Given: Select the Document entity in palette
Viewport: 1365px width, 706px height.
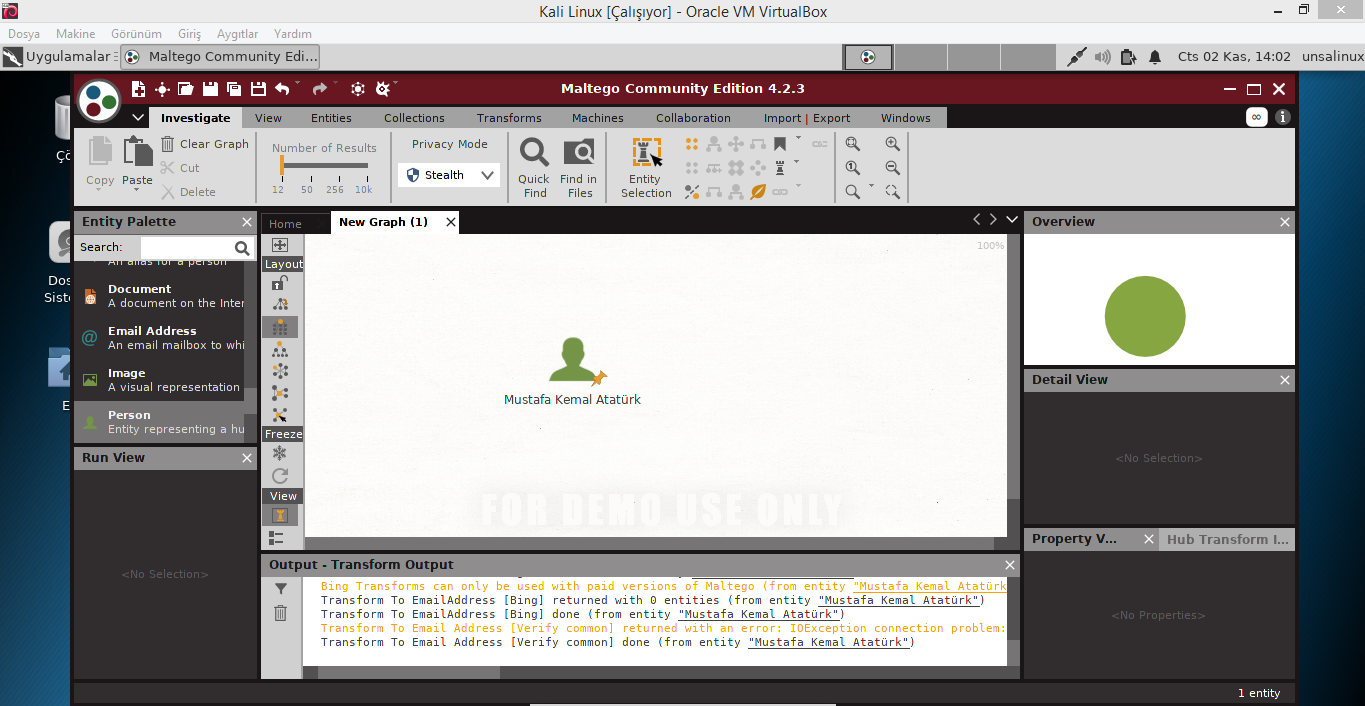Looking at the screenshot, I should click(x=159, y=296).
